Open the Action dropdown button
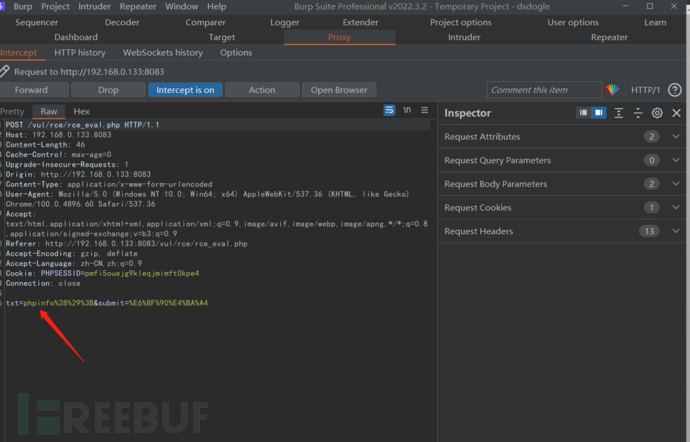This screenshot has width=690, height=442. tap(262, 90)
